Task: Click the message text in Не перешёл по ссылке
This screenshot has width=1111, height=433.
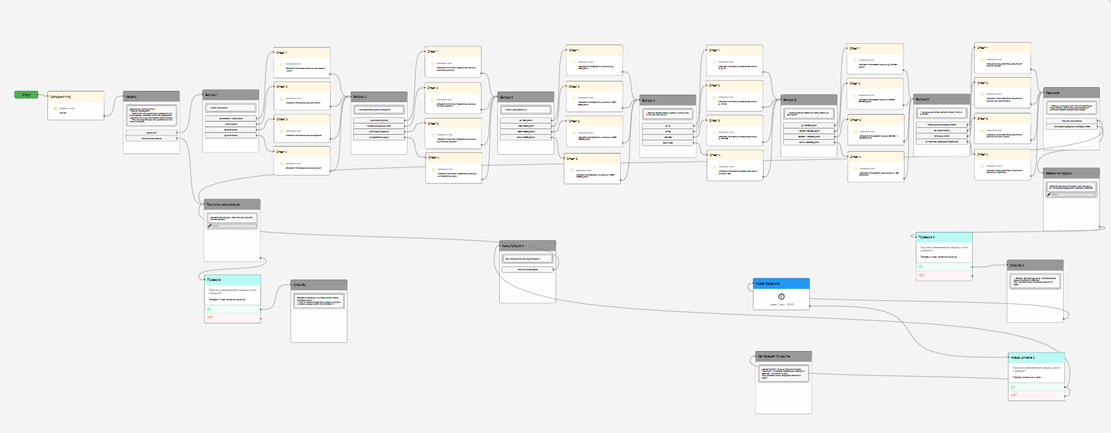Action: point(783,374)
